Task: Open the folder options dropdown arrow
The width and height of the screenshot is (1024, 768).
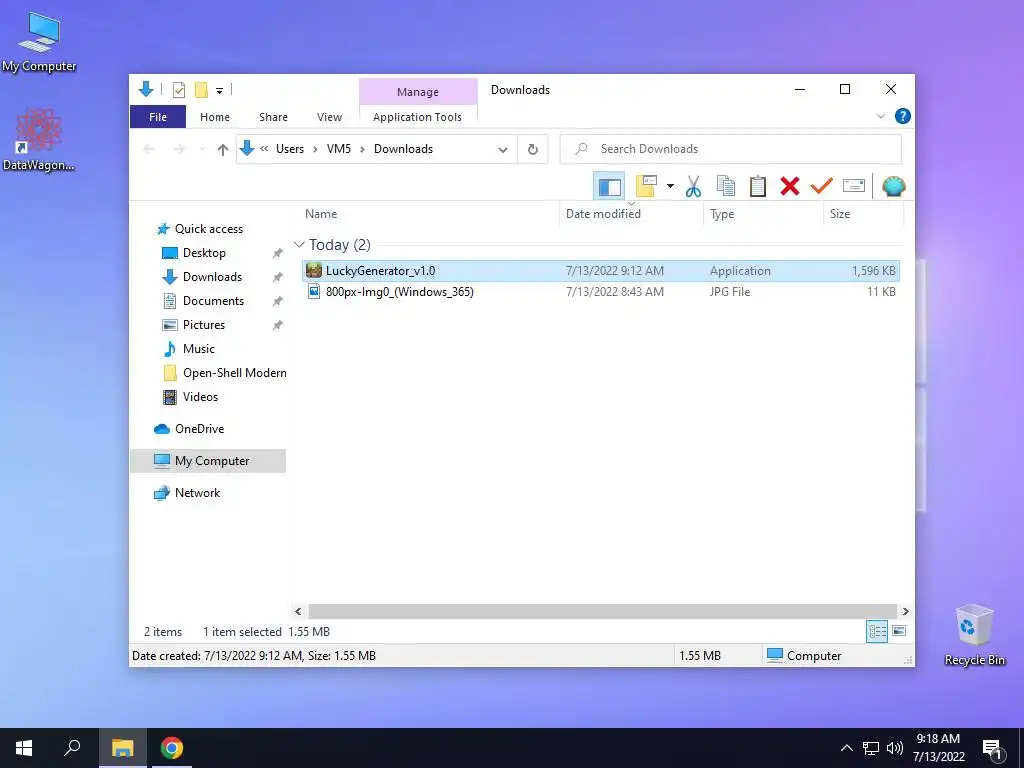Action: click(x=670, y=186)
